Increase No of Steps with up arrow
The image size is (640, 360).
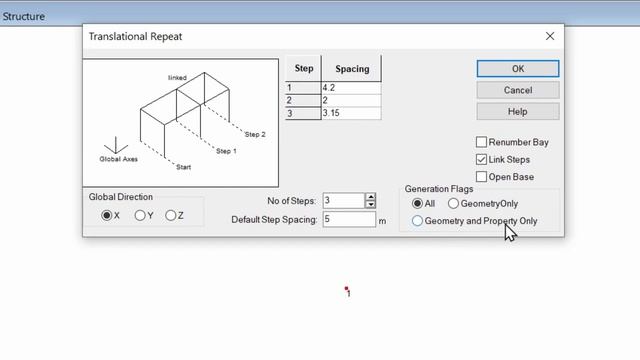(x=370, y=197)
